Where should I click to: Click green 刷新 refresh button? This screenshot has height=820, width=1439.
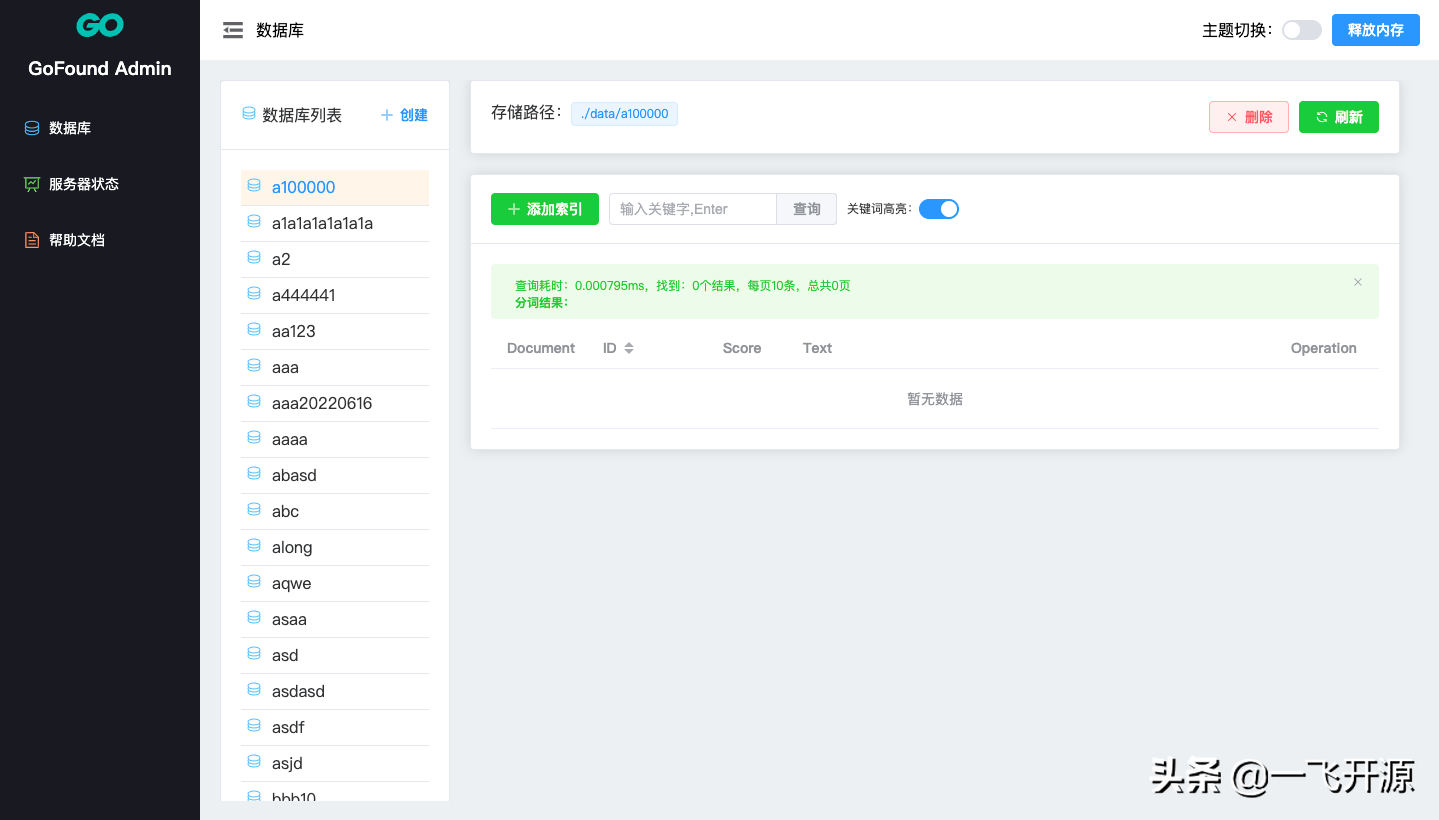(1339, 117)
